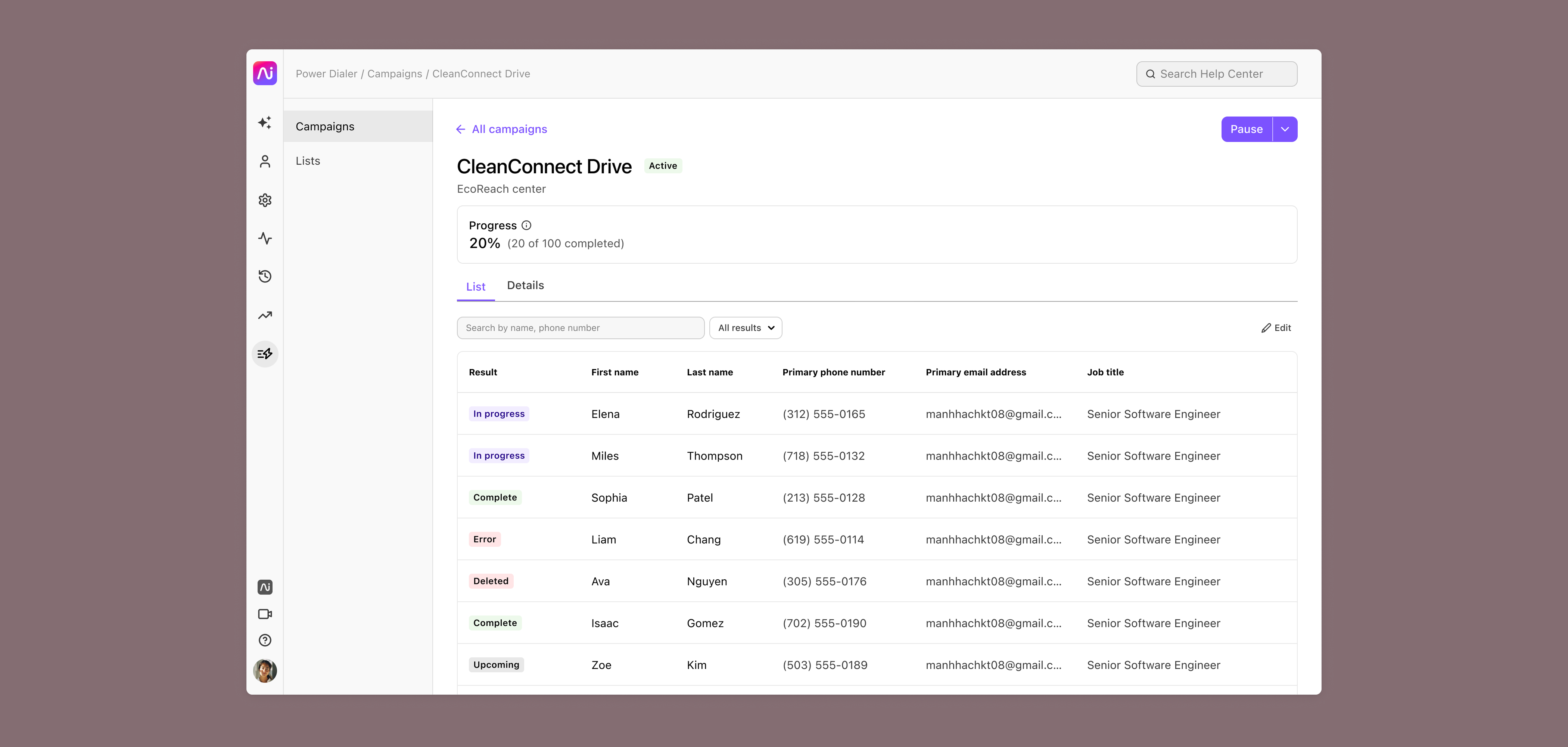
Task: Select the List tab
Action: [475, 286]
